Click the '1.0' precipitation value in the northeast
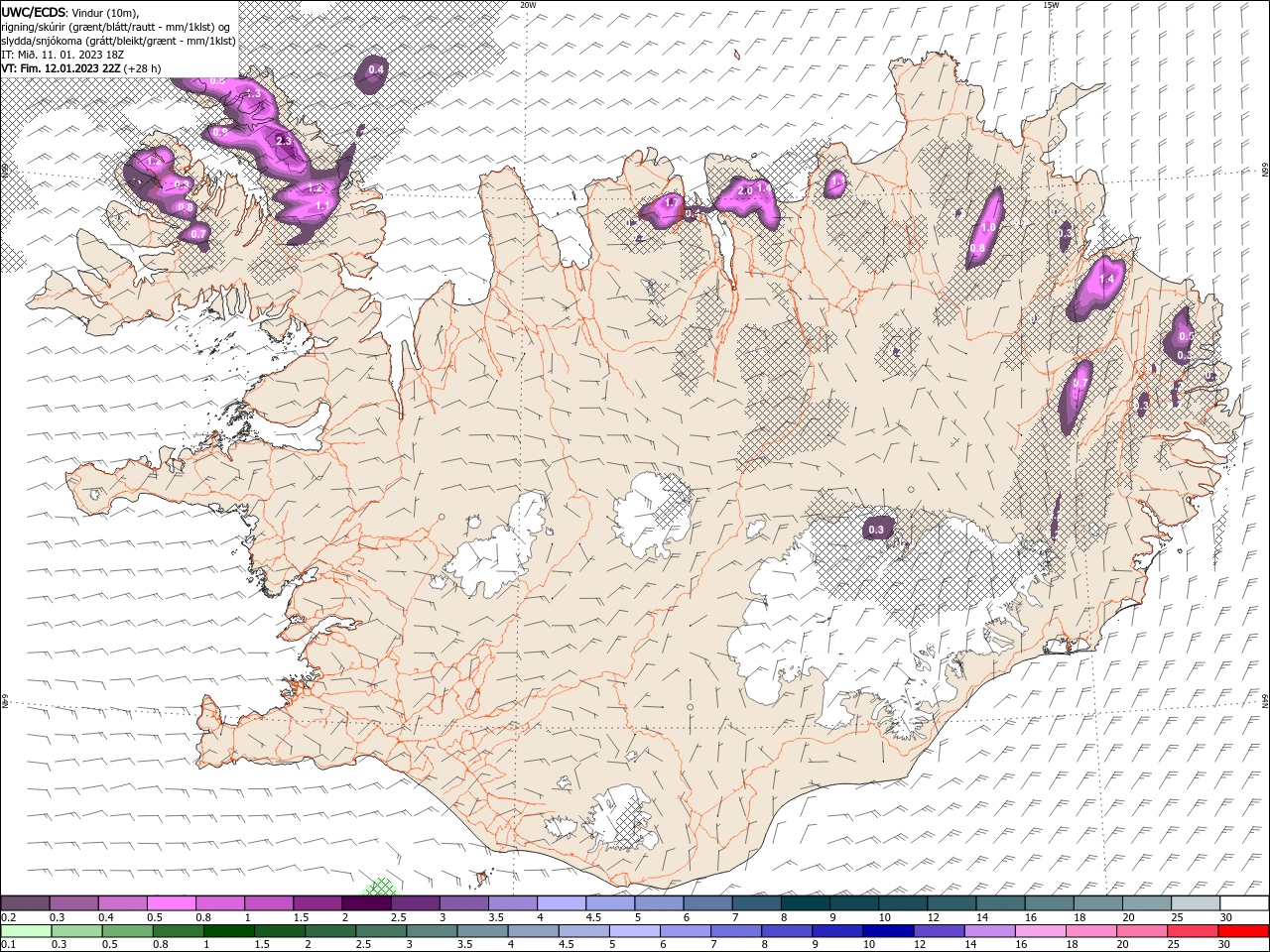Viewport: 1270px width, 952px height. (988, 227)
